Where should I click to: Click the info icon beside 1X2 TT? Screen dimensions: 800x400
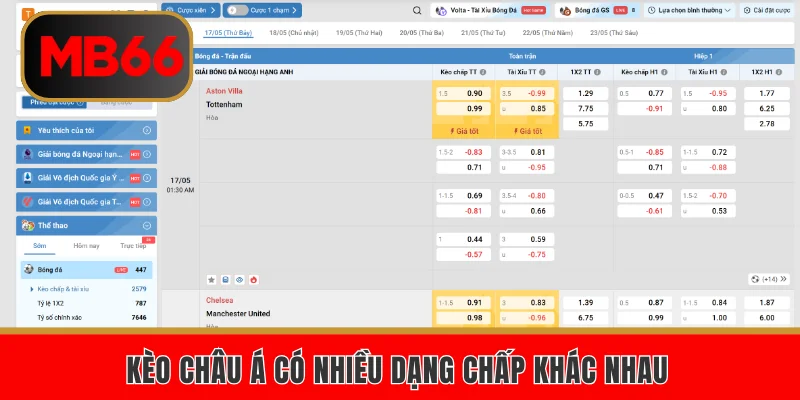point(597,72)
